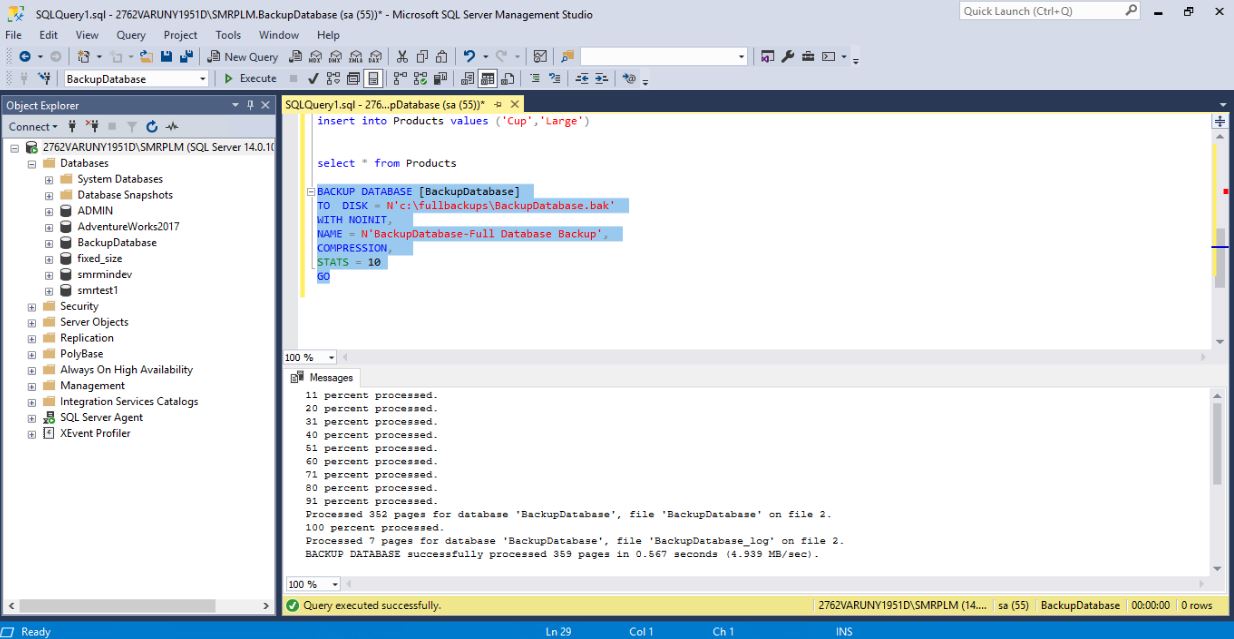Image resolution: width=1234 pixels, height=639 pixels.
Task: Open Activity Monitor from Object Explorer toolbar
Action: pyautogui.click(x=170, y=126)
